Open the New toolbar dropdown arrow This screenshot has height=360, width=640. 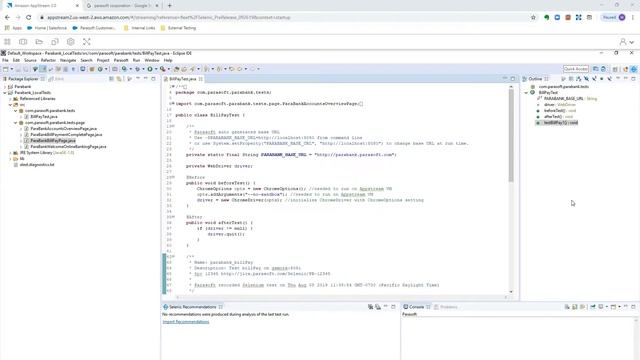tap(12, 69)
